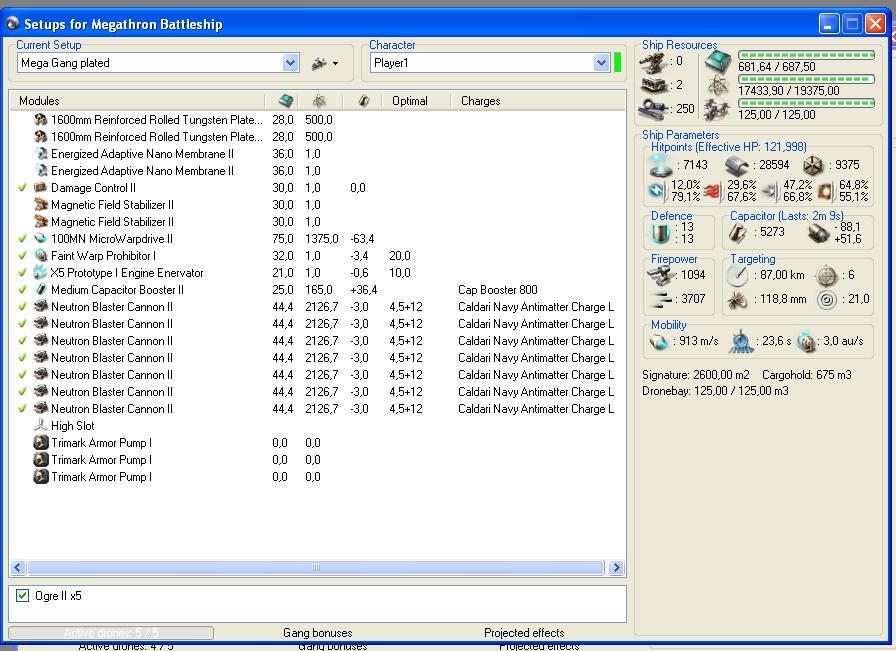Open the Current Setup dropdown
Image resolution: width=896 pixels, height=651 pixels.
point(290,63)
